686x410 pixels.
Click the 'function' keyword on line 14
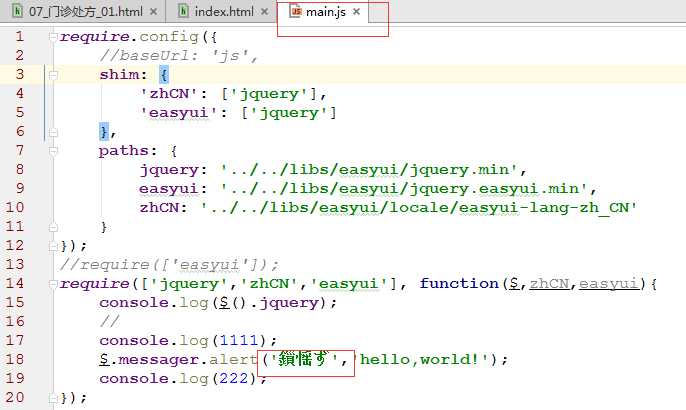click(x=458, y=284)
